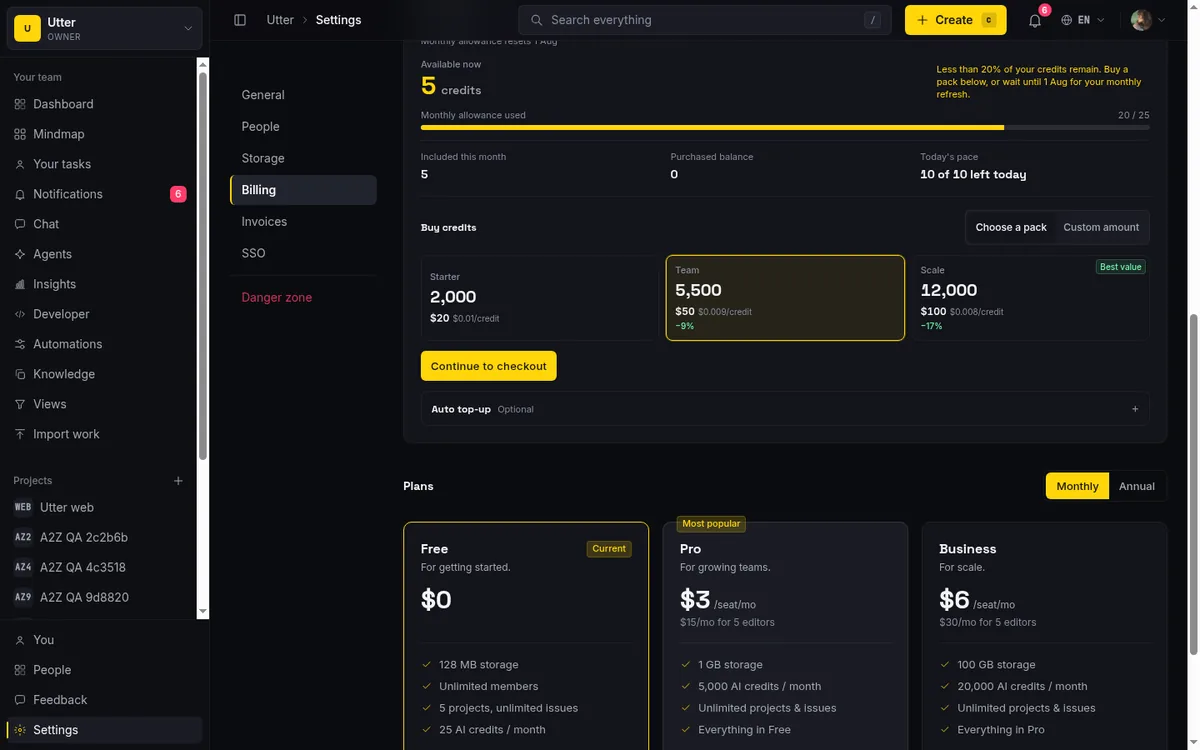
Task: Open the Danger zone section
Action: pos(303,297)
